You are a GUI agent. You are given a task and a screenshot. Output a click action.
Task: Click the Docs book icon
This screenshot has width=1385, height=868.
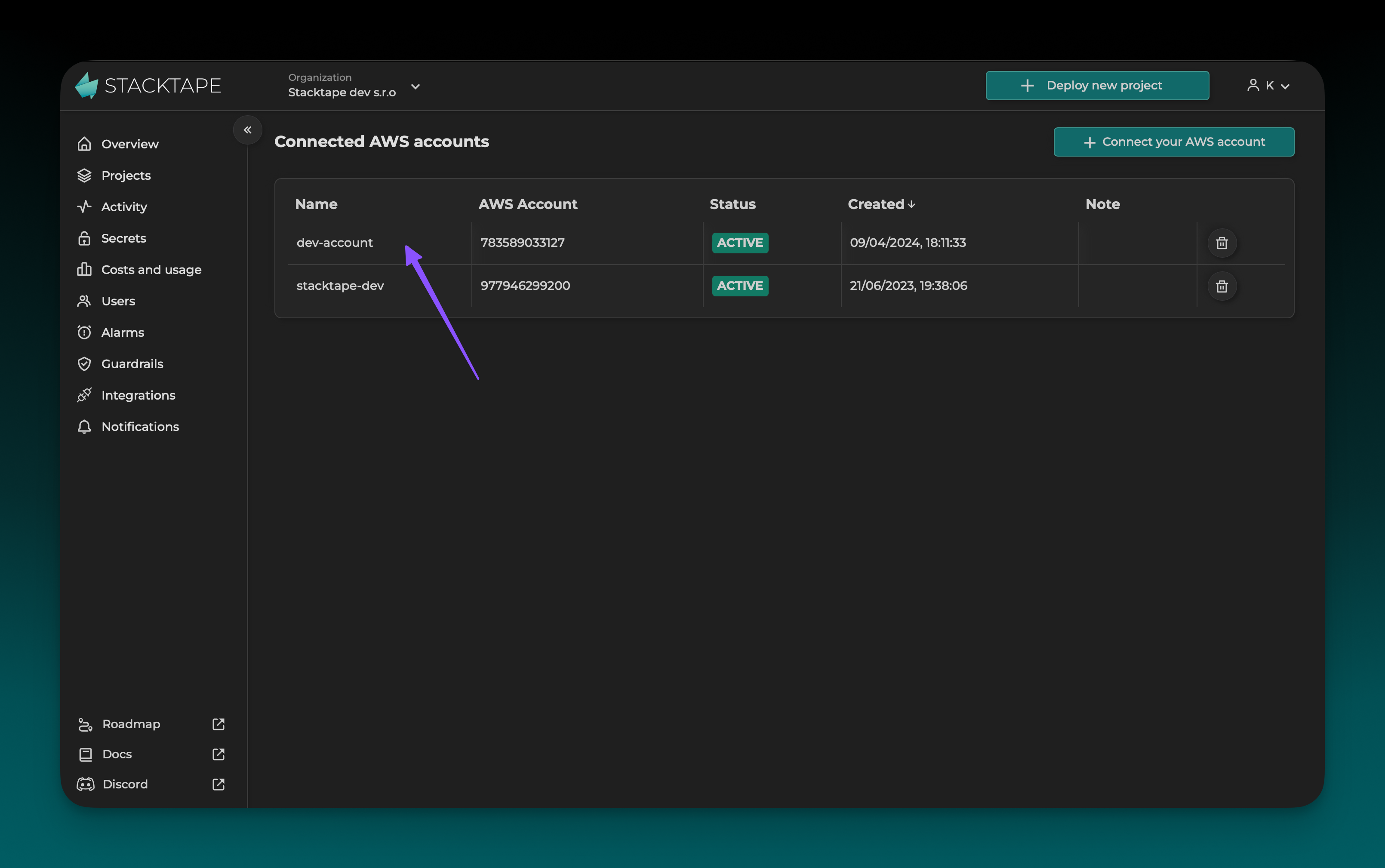click(x=85, y=754)
